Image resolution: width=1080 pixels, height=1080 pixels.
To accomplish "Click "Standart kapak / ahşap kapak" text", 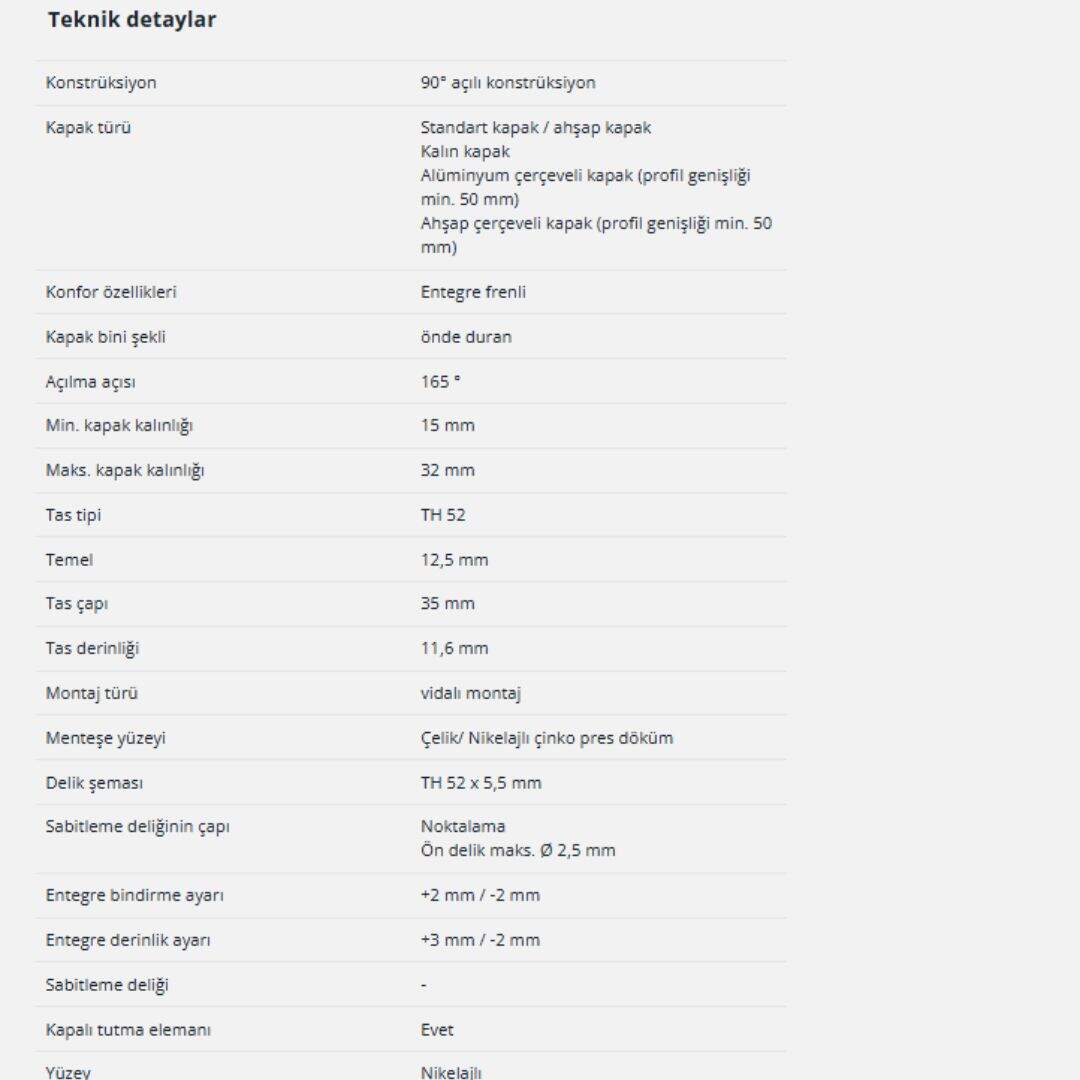I will (536, 128).
